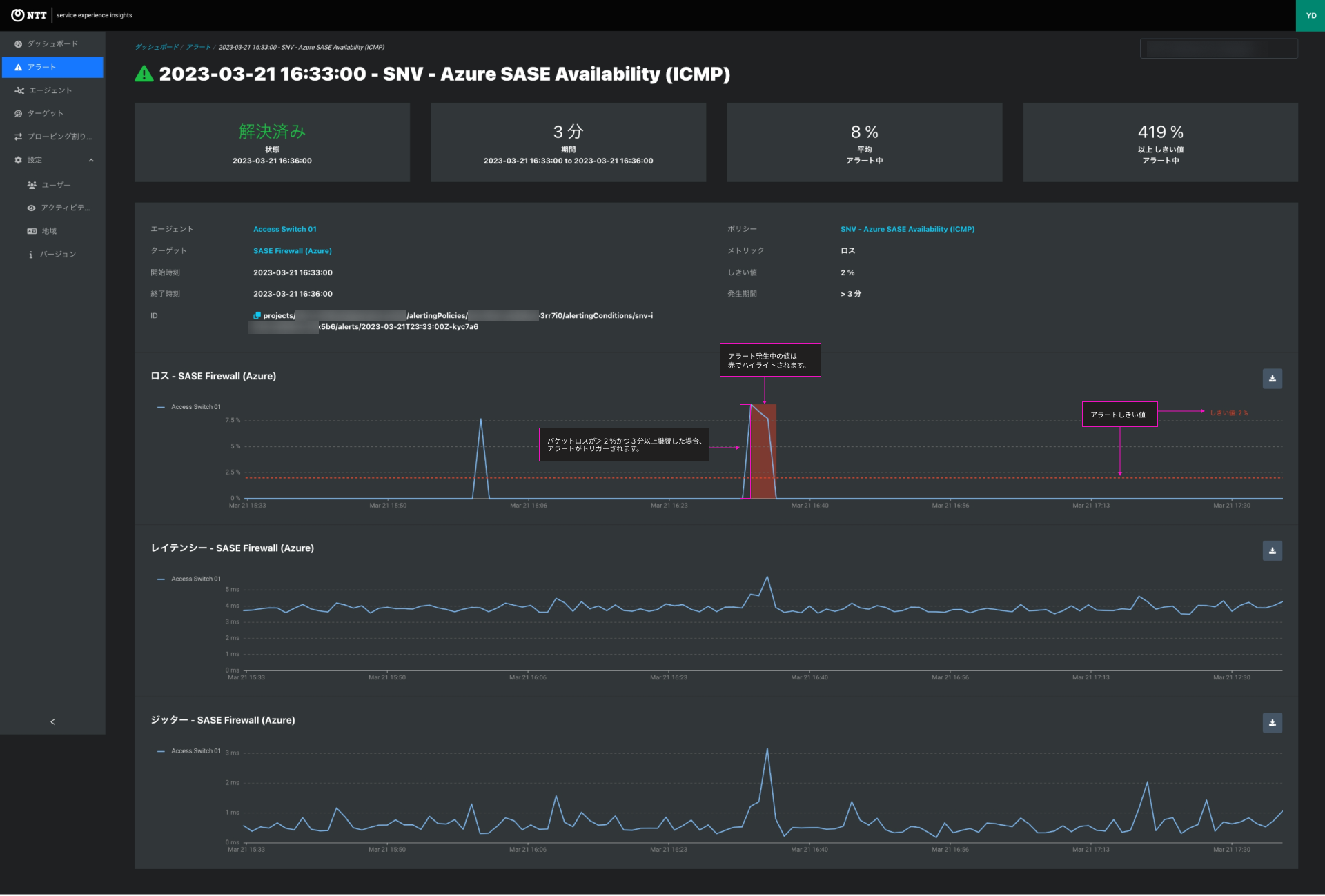Screen dimensions: 1325x896
Task: Select アラート in the sidebar
Action: pyautogui.click(x=52, y=68)
